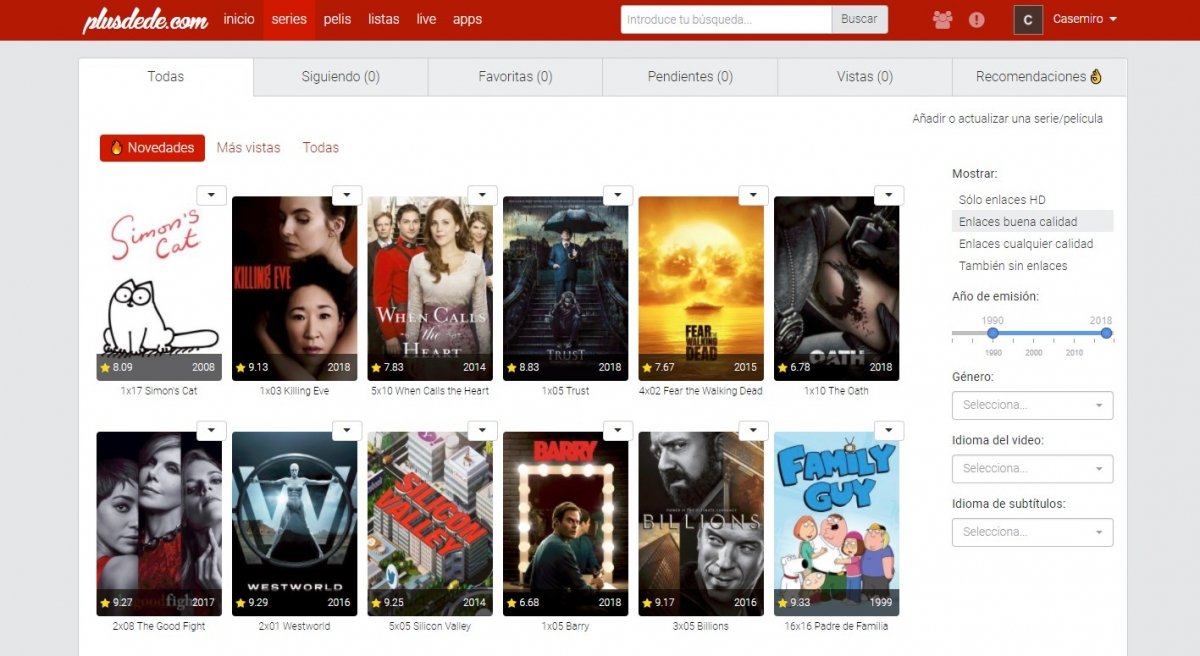This screenshot has height=656, width=1200.
Task: Open the friends group icon in header
Action: (942, 19)
